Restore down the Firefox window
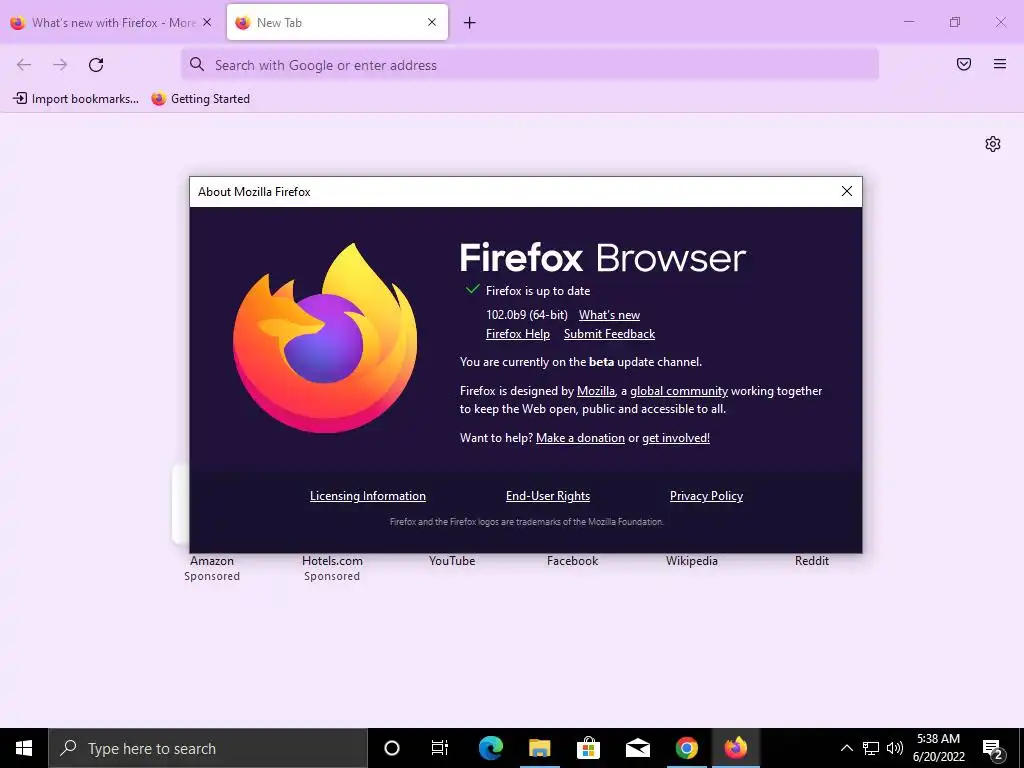 tap(955, 22)
